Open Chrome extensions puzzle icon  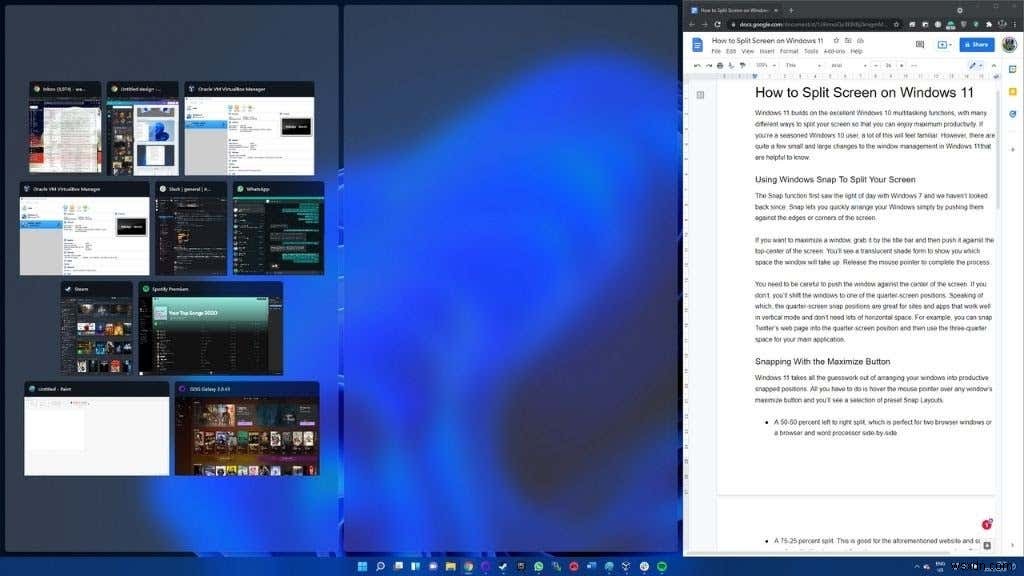coord(988,23)
